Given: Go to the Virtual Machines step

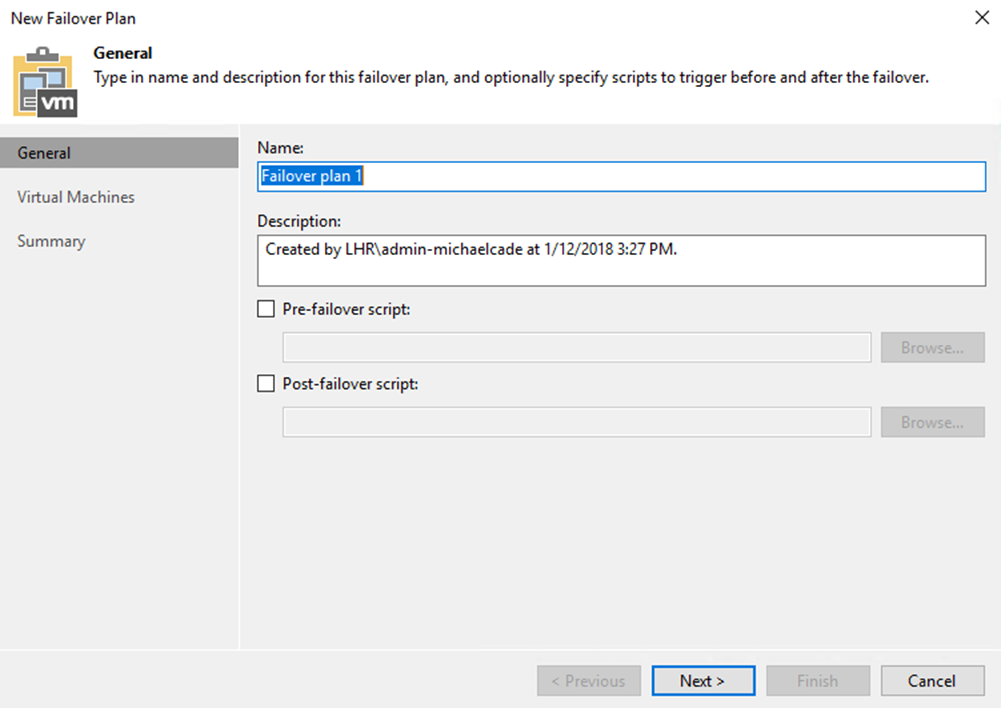Looking at the screenshot, I should (x=76, y=197).
